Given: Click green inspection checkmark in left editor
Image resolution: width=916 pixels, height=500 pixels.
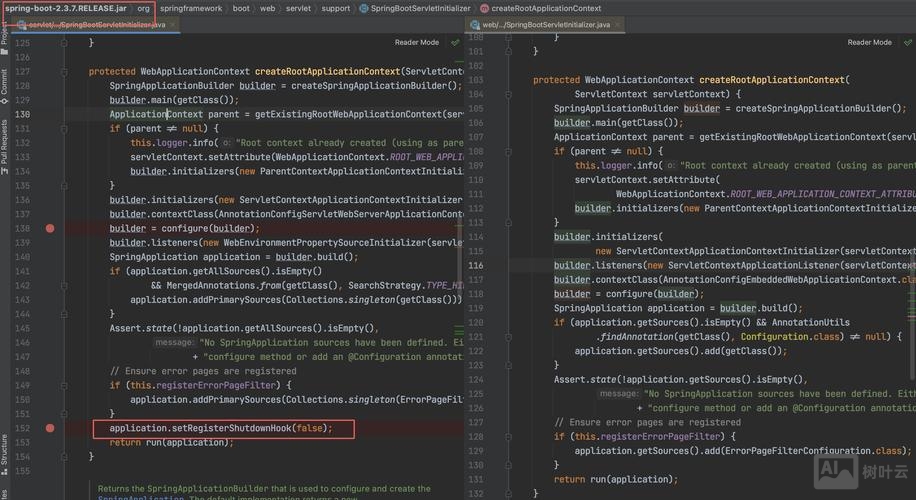Looking at the screenshot, I should (455, 43).
